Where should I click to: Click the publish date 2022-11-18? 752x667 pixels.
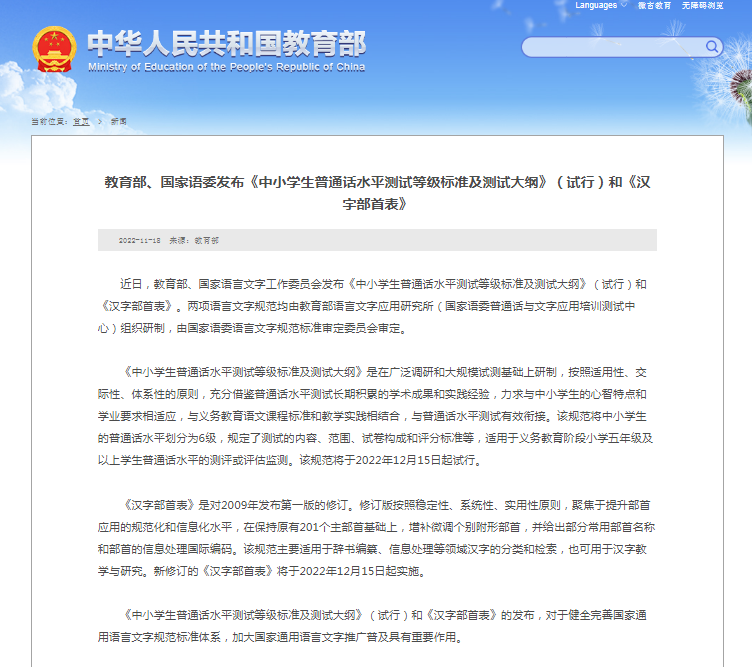(140, 241)
